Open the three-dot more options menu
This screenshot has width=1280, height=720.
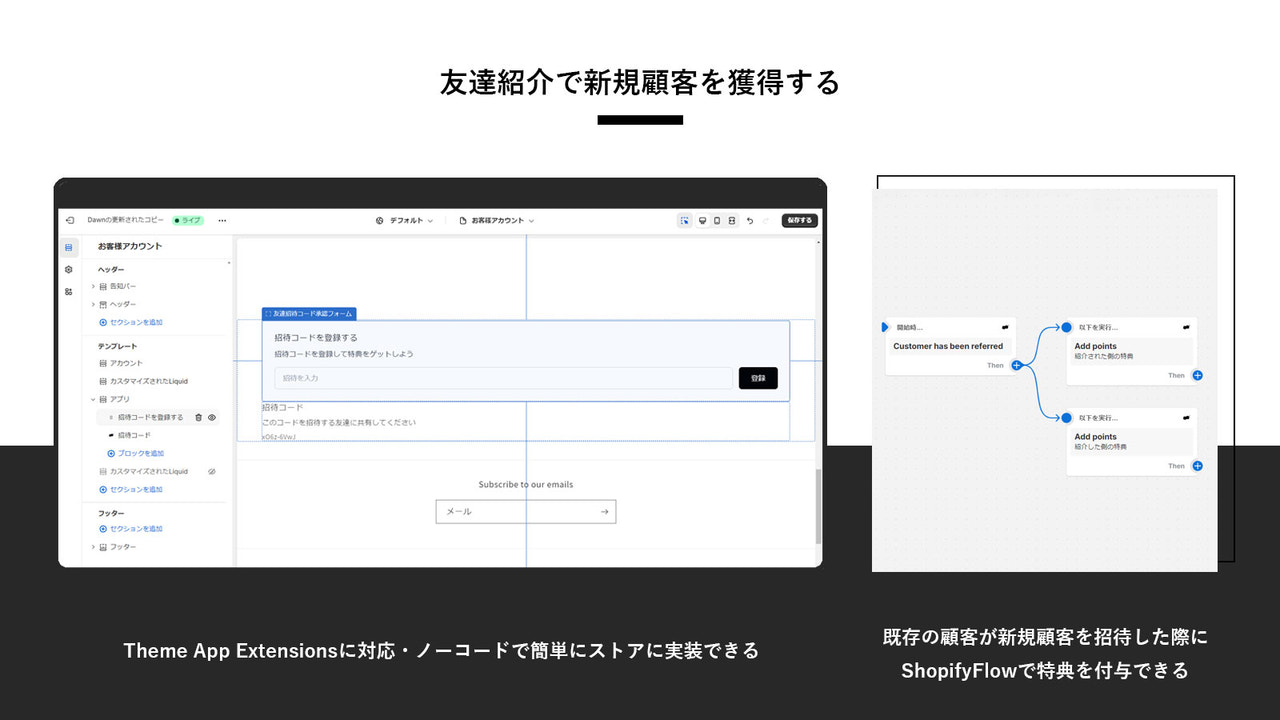(x=222, y=221)
